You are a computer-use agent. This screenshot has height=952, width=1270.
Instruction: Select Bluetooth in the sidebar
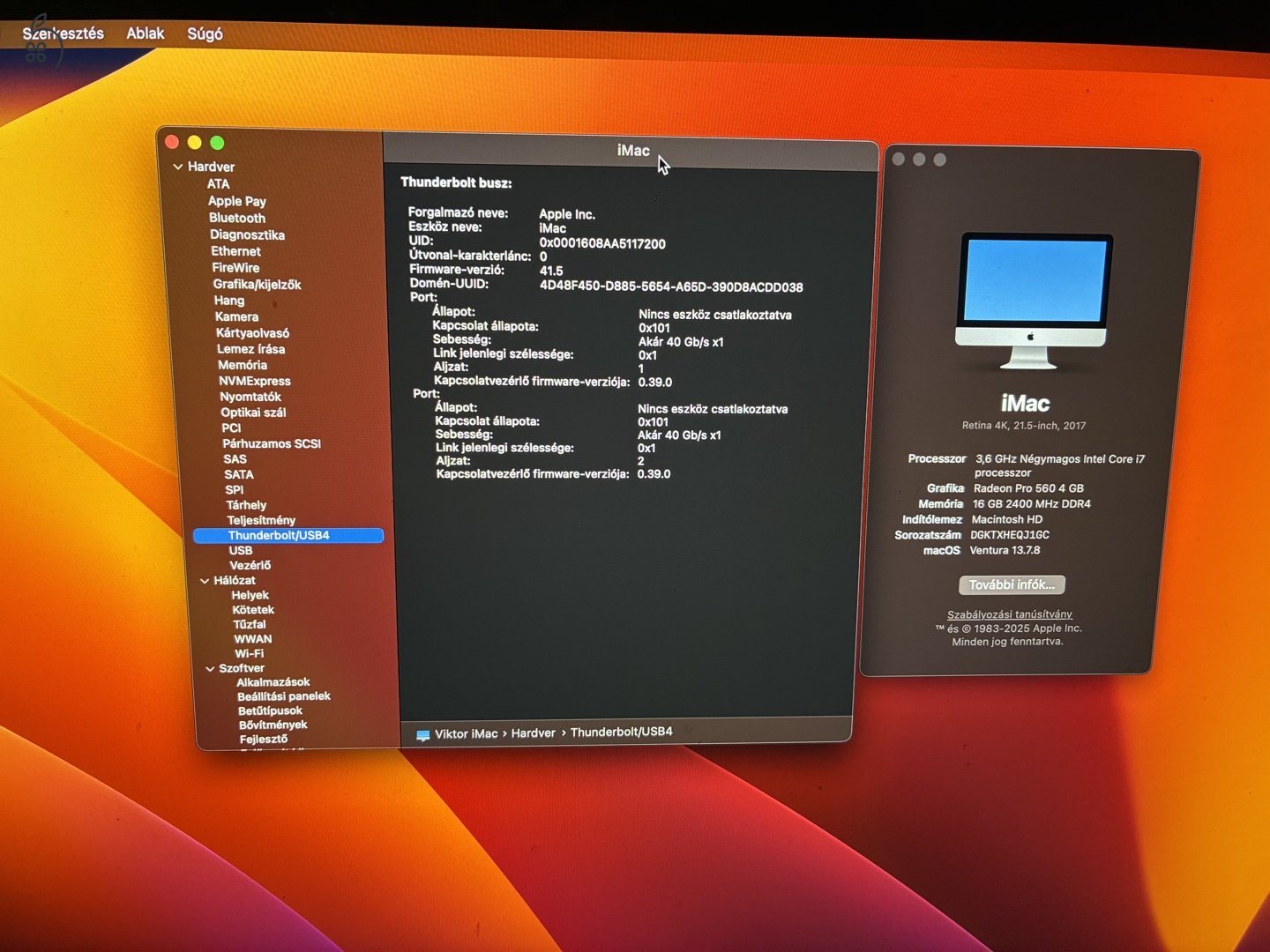[236, 218]
